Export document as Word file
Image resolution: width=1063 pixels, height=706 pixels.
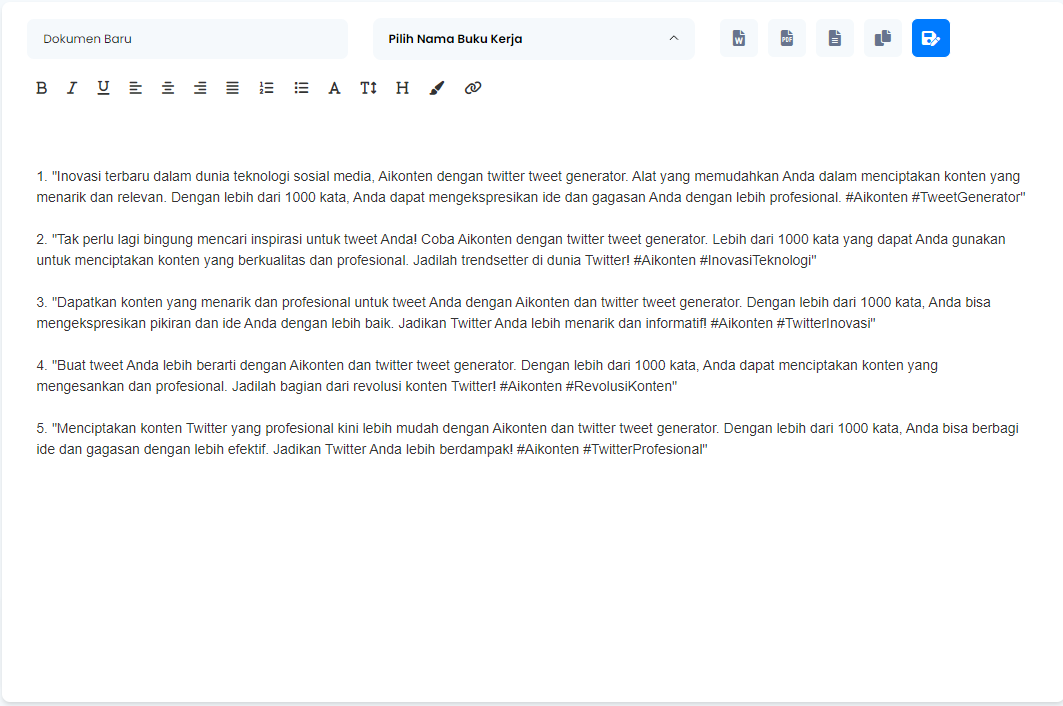(x=739, y=38)
